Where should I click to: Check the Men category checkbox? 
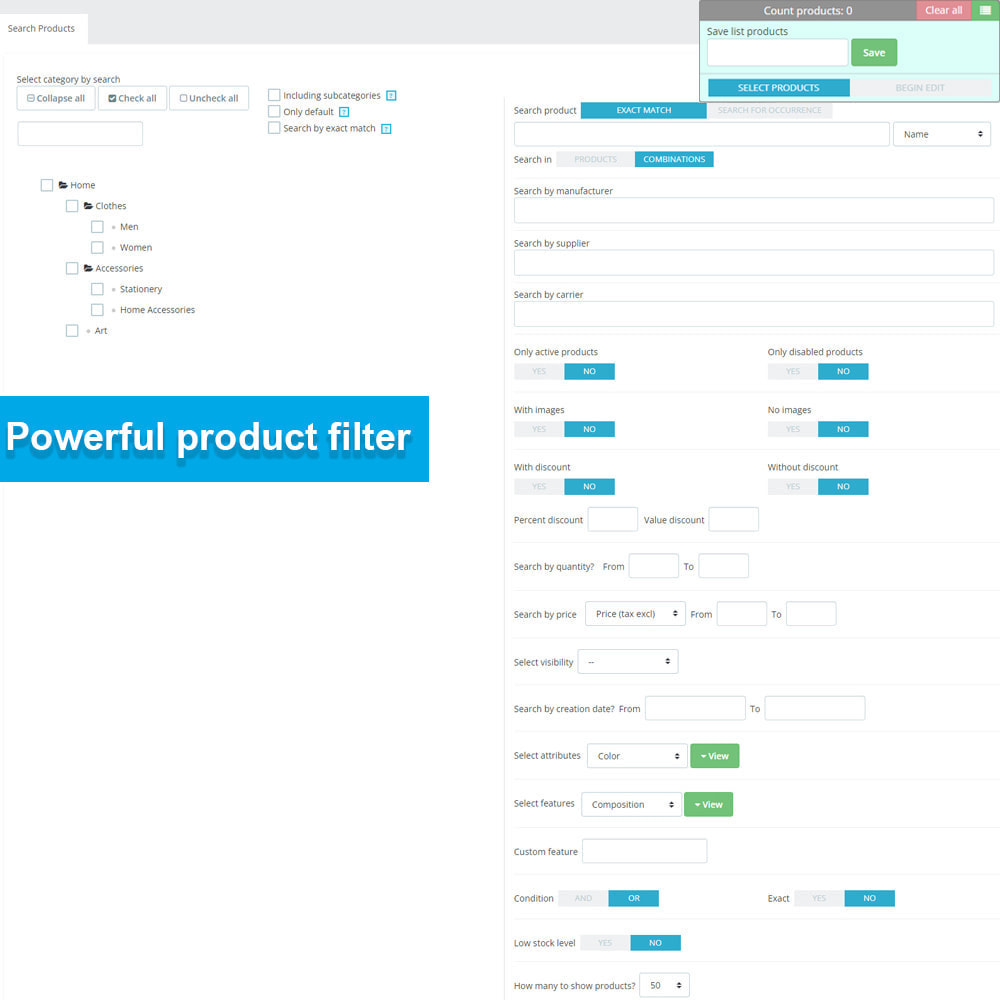(x=97, y=226)
